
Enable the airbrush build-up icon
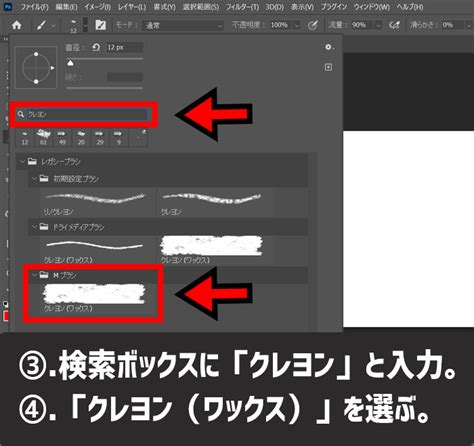tap(394, 25)
